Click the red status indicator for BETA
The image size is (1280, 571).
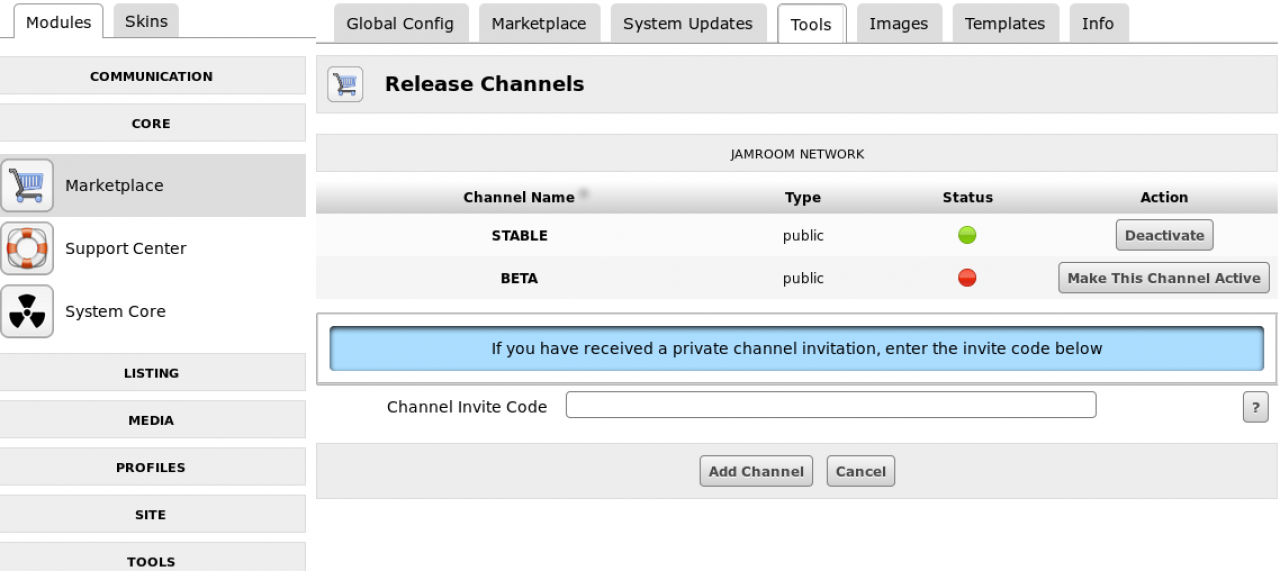[967, 278]
